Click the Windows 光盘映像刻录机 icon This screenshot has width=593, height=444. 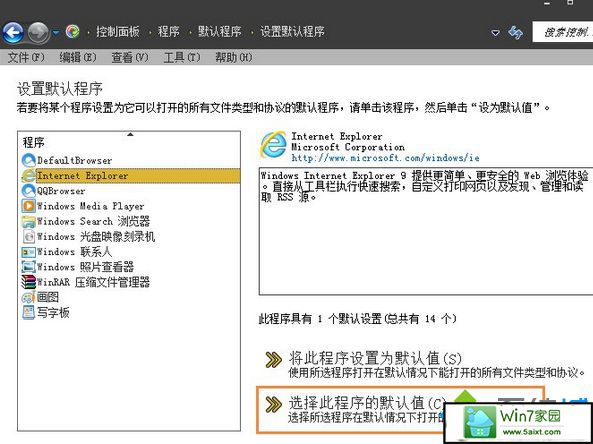(x=28, y=236)
